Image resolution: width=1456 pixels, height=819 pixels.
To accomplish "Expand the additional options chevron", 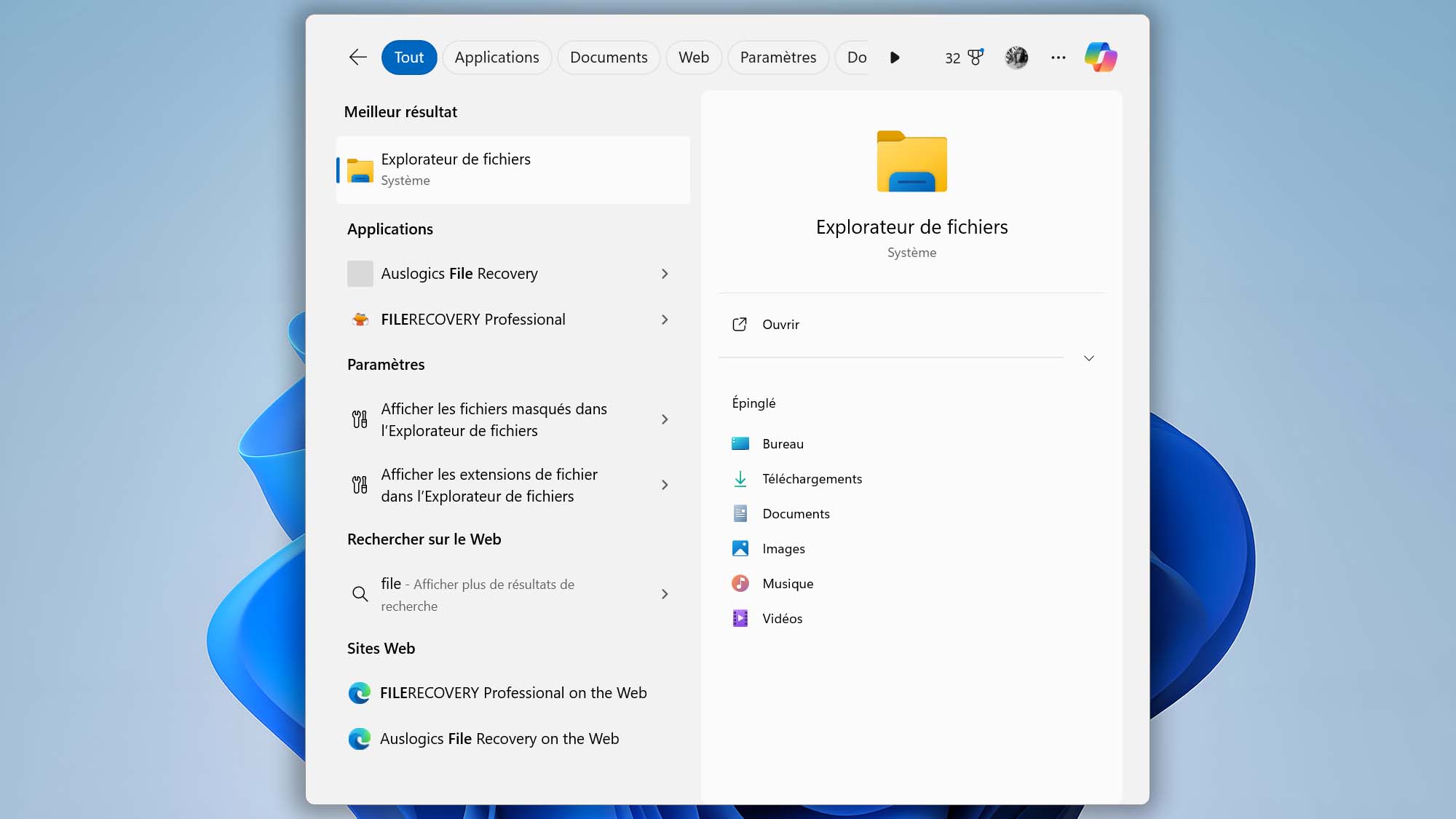I will (x=1089, y=358).
